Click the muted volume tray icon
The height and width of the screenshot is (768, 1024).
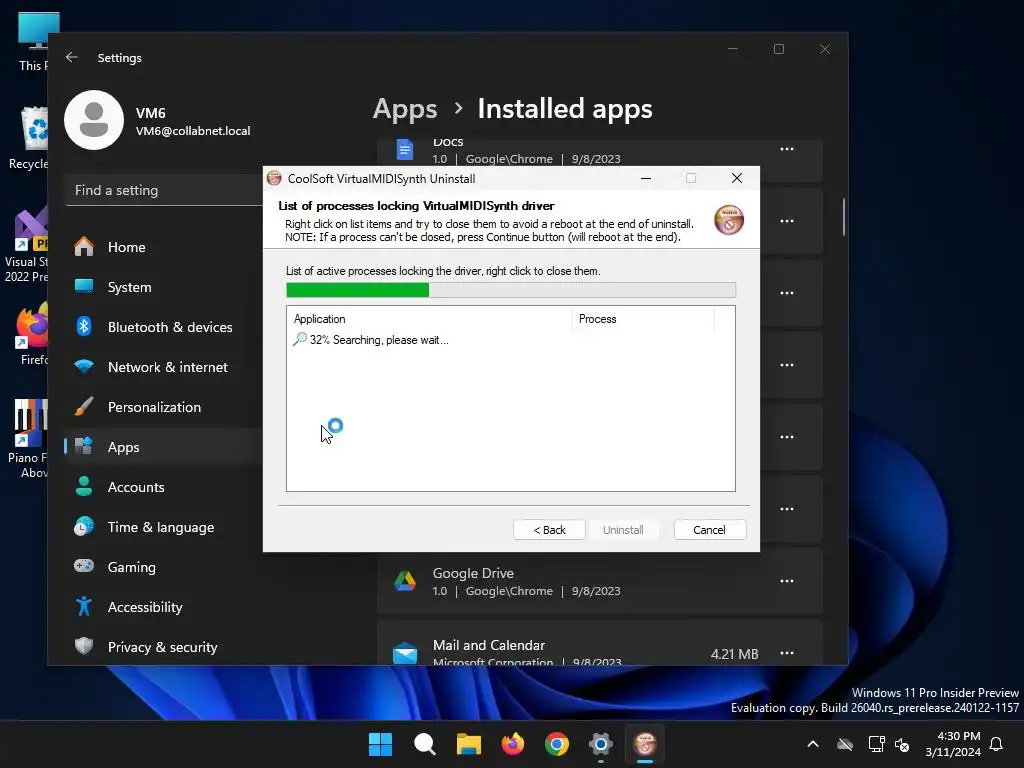(903, 744)
